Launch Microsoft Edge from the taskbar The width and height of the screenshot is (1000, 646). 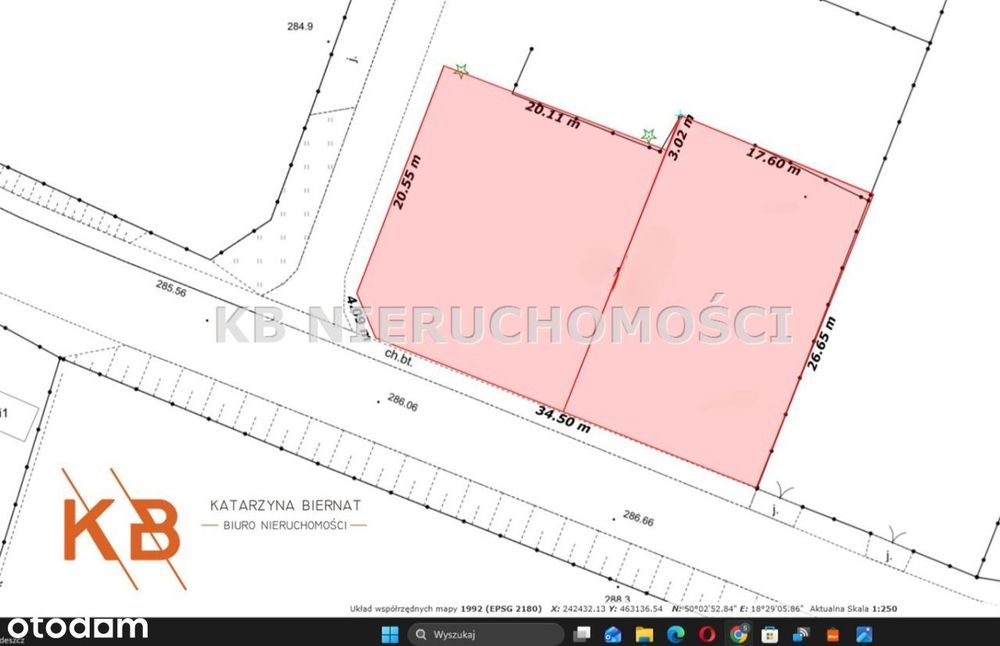pyautogui.click(x=675, y=634)
